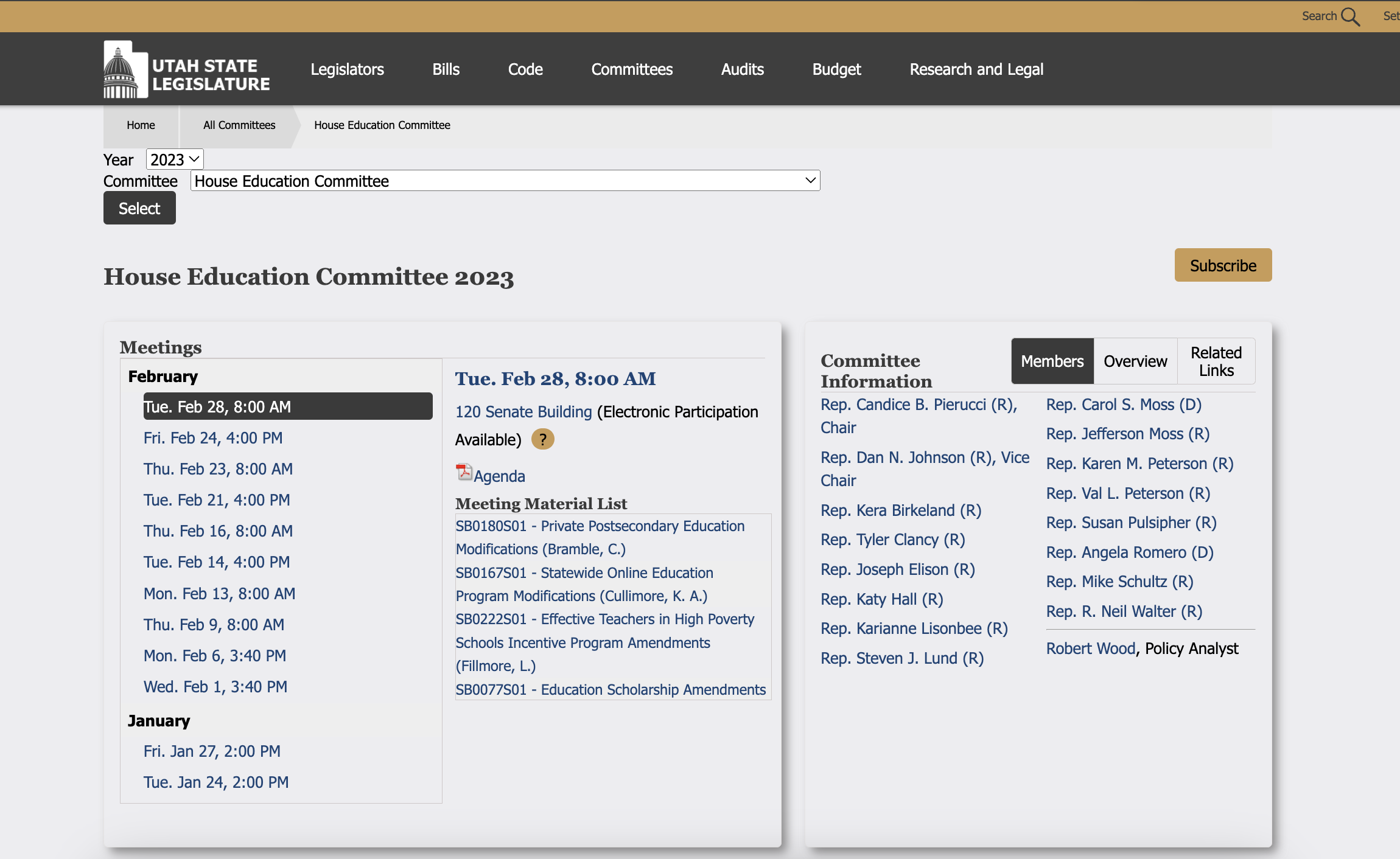
Task: Open the Committees menu item
Action: click(x=632, y=69)
